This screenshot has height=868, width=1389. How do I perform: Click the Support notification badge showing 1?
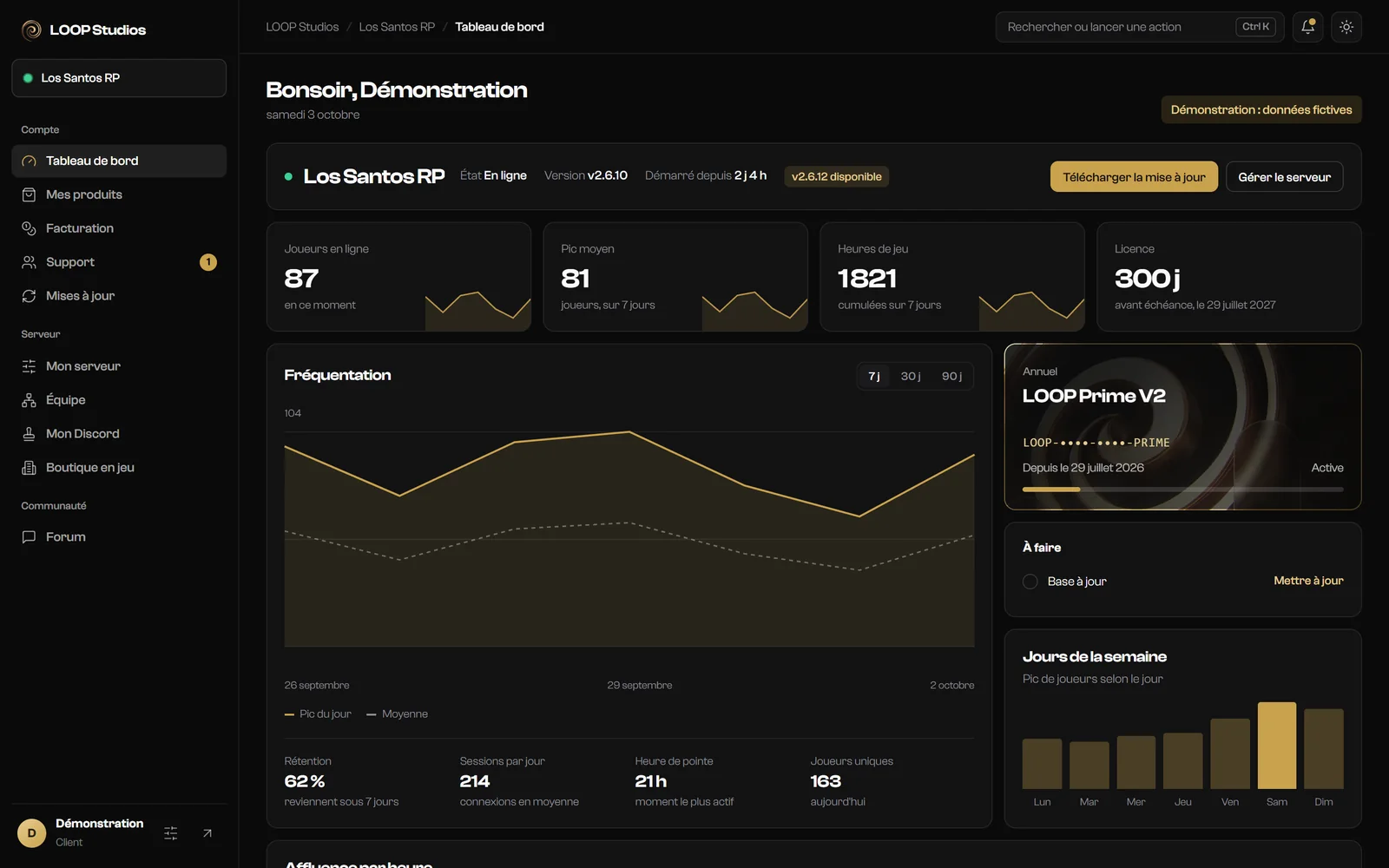(208, 262)
